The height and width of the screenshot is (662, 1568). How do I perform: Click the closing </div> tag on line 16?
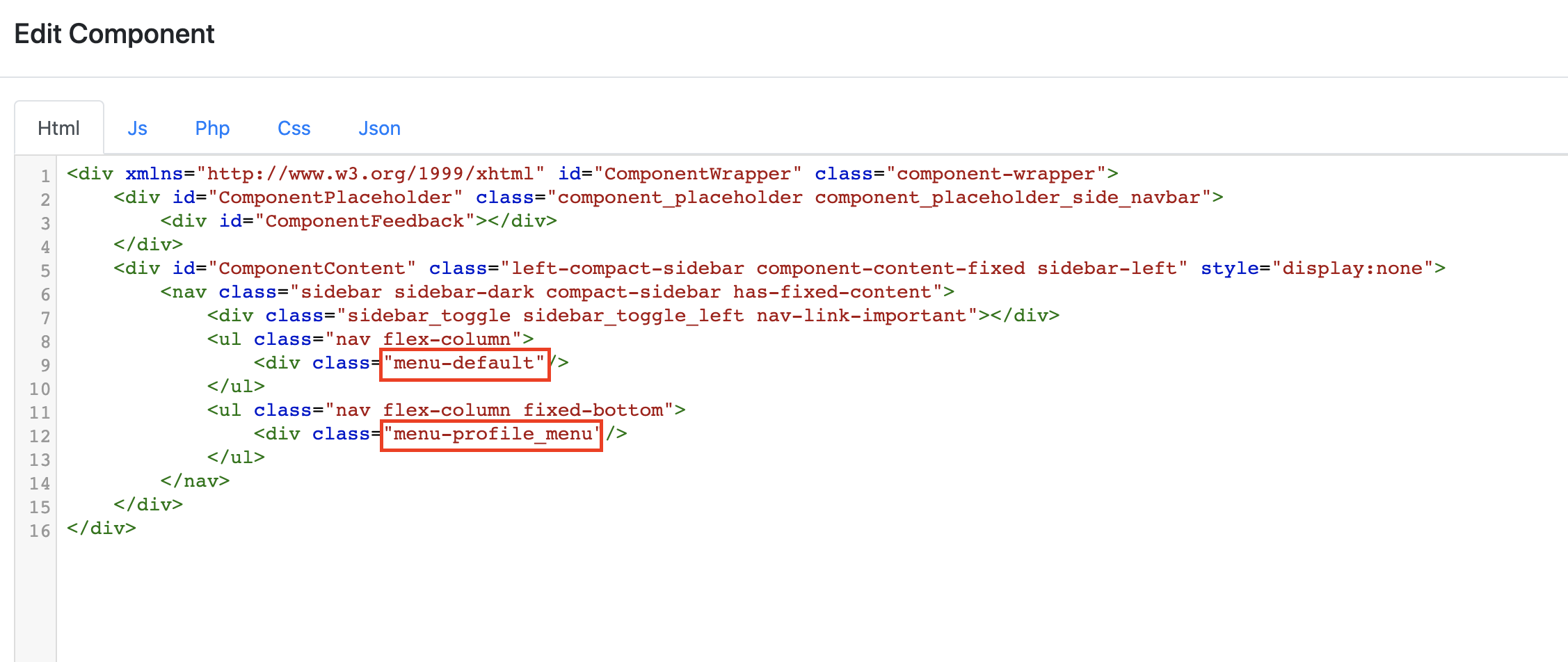[102, 528]
